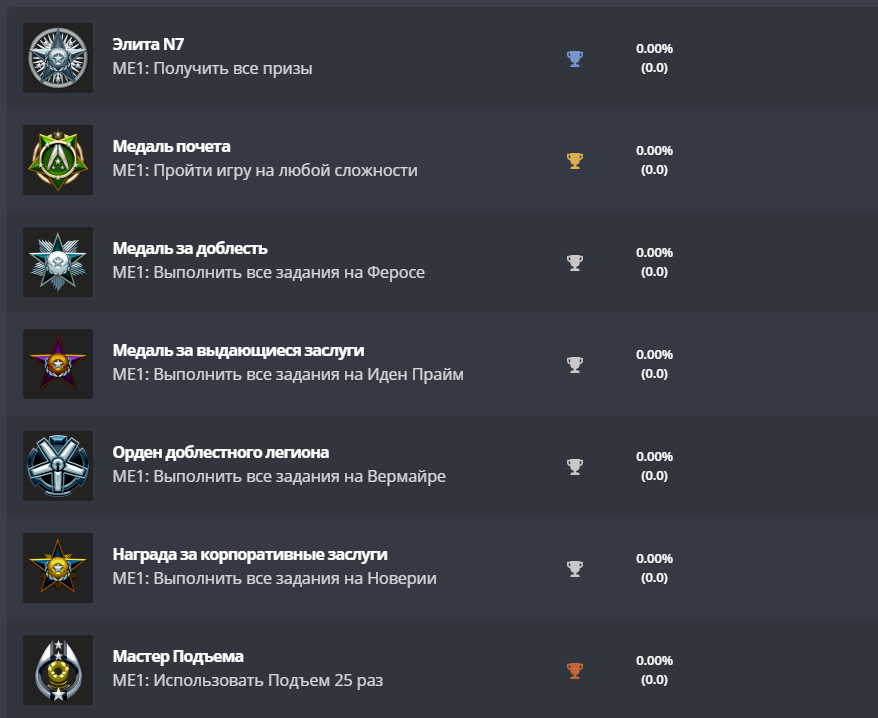Image resolution: width=878 pixels, height=718 pixels.
Task: Click the silver trophy for Награда за корпоративные заслуги
Action: coord(575,569)
